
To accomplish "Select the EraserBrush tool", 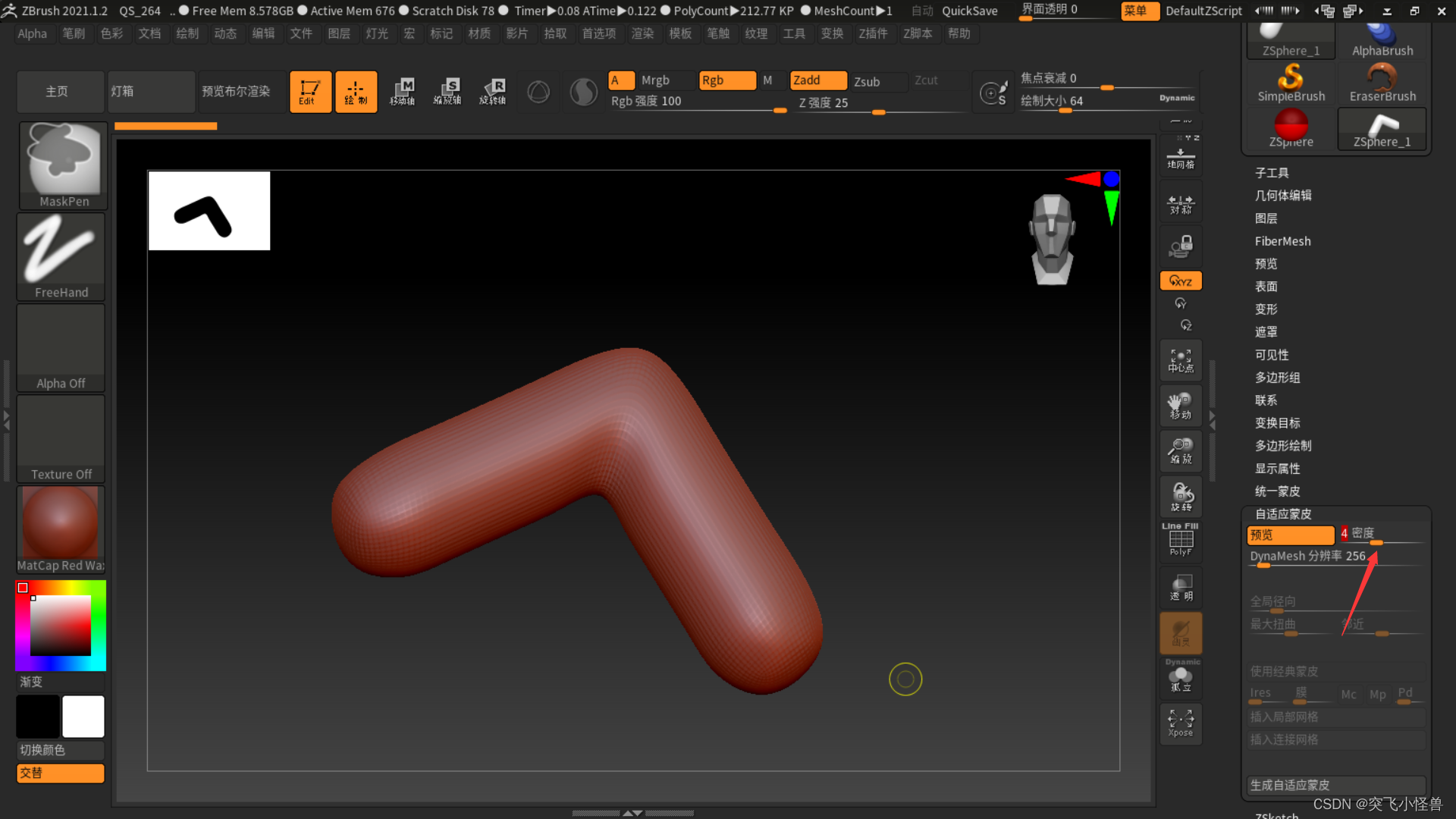I will click(x=1382, y=82).
